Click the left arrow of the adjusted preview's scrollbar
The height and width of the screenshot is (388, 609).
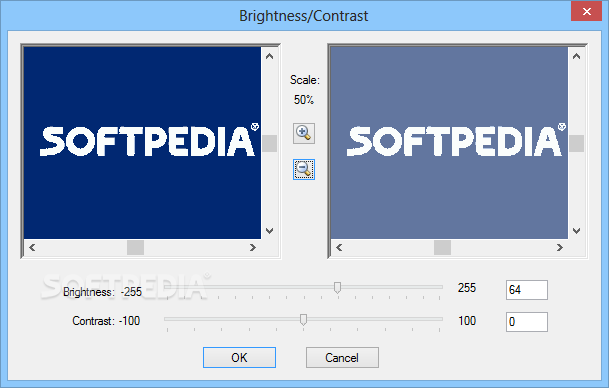pyautogui.click(x=339, y=247)
